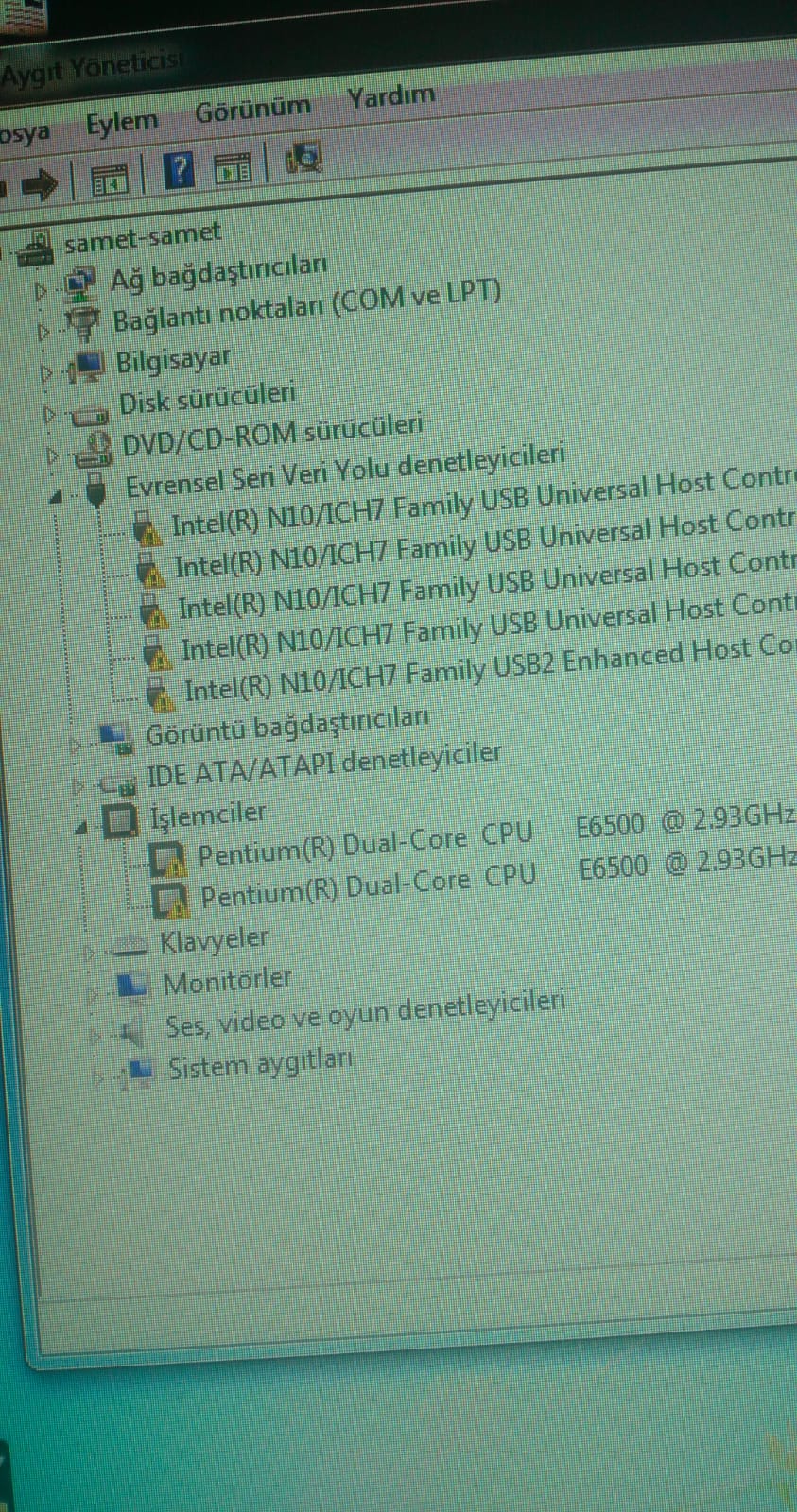Expand the Klavyeler node

(x=89, y=953)
